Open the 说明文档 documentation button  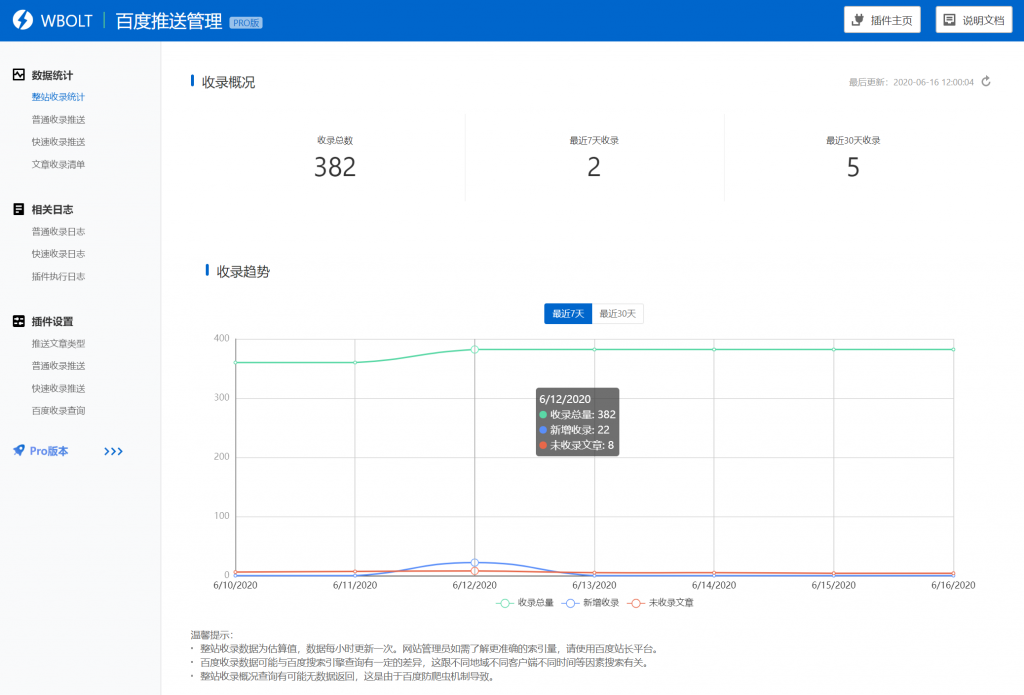pyautogui.click(x=974, y=20)
